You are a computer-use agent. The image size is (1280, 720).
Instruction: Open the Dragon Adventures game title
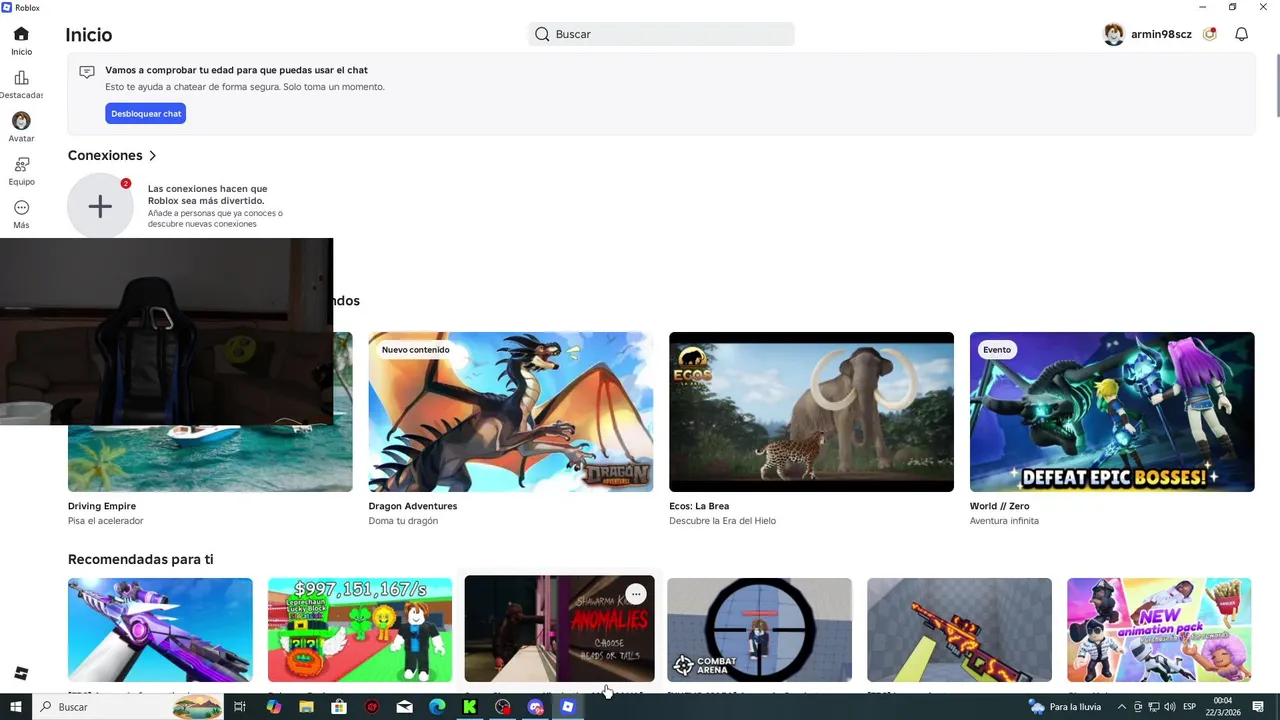[413, 506]
